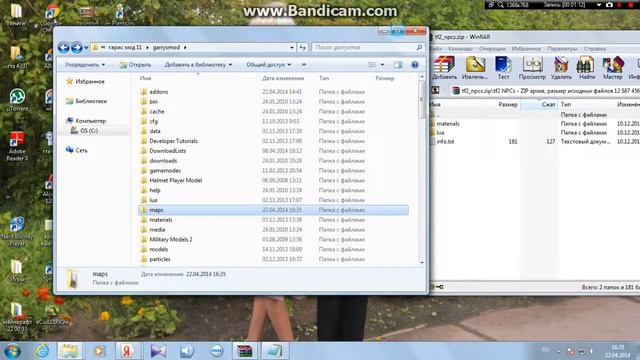
Task: Open Explorer help question-mark icon
Action: tap(415, 65)
